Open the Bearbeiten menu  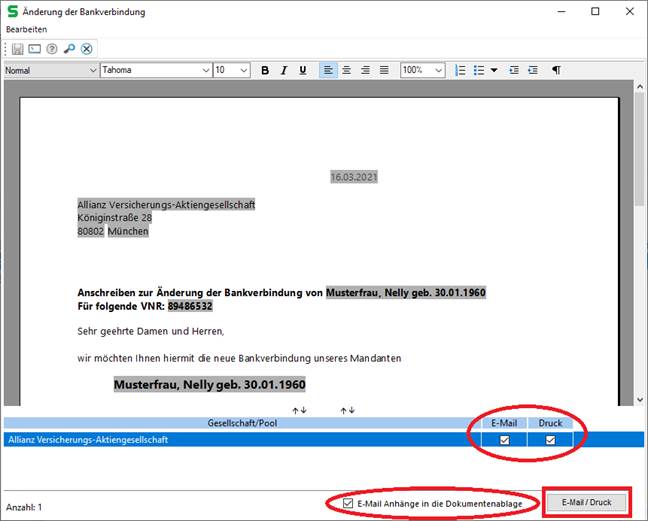tap(27, 30)
